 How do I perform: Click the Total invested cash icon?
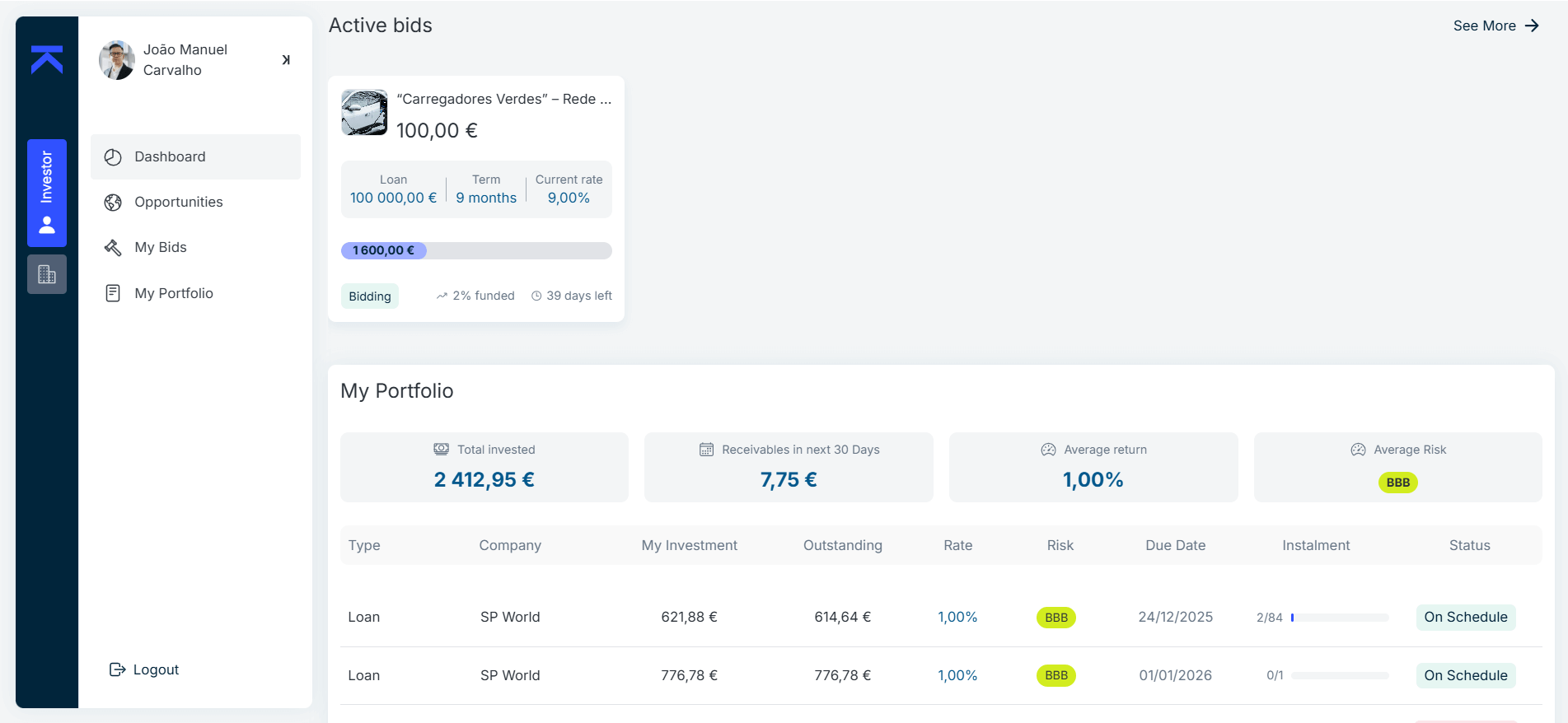point(442,450)
